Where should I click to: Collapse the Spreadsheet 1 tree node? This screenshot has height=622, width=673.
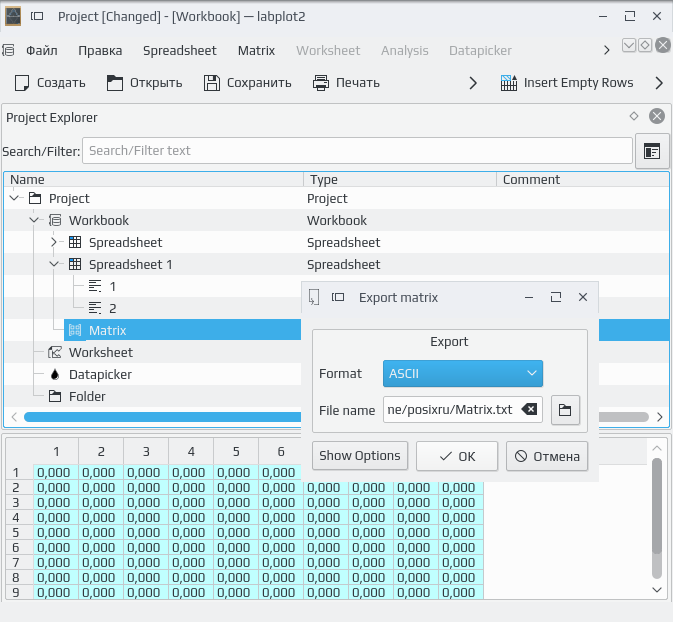[54, 264]
